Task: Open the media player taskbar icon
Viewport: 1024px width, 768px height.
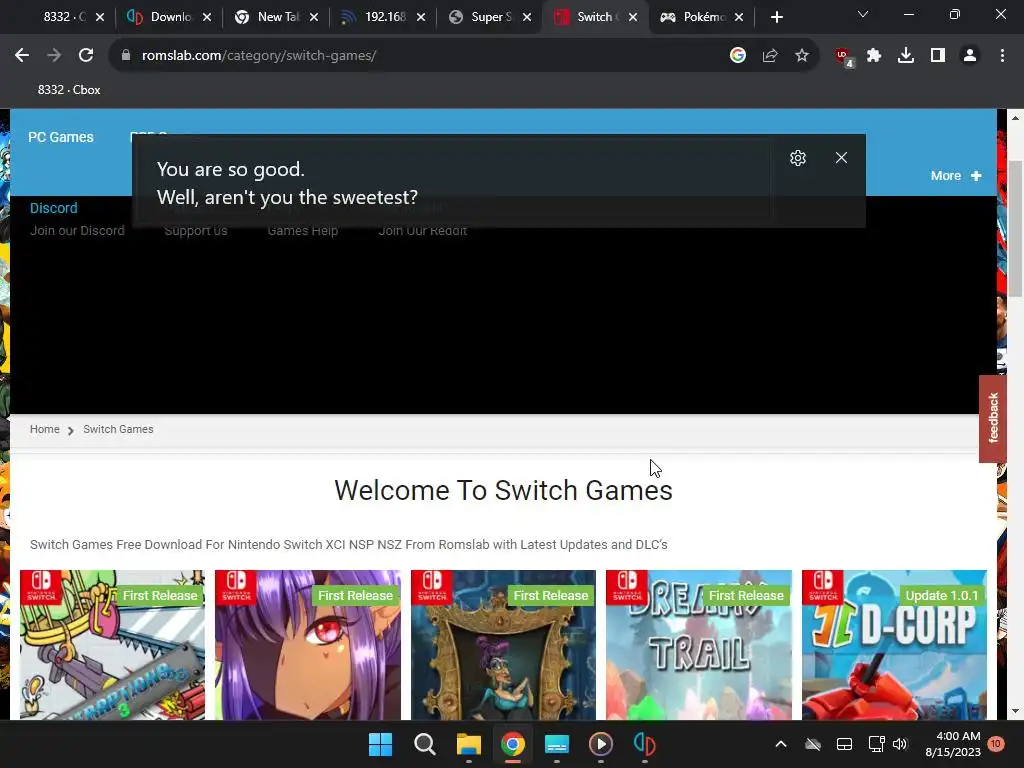Action: point(600,744)
